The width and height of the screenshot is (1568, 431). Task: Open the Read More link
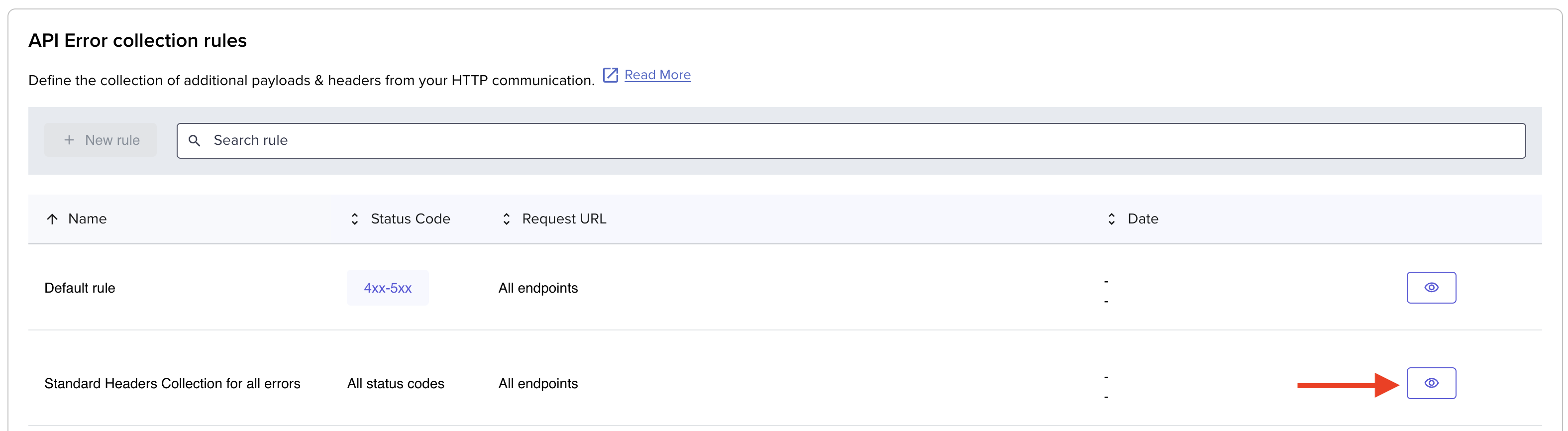[x=657, y=75]
